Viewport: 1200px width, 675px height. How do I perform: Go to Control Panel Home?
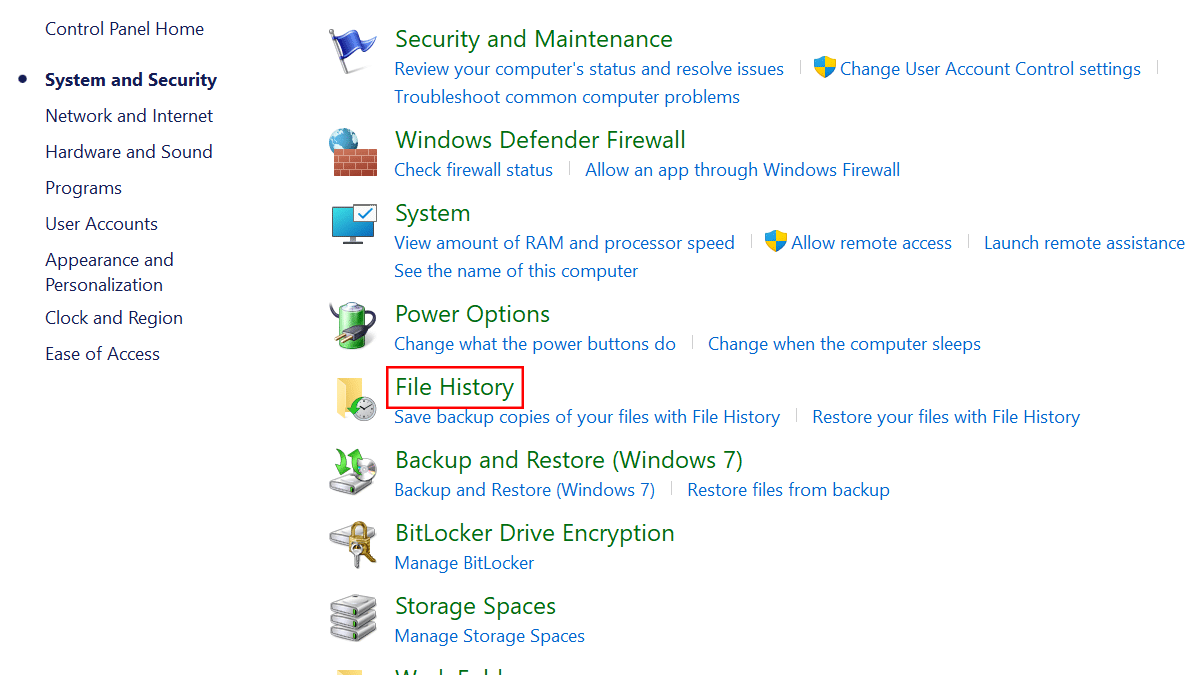tap(124, 29)
